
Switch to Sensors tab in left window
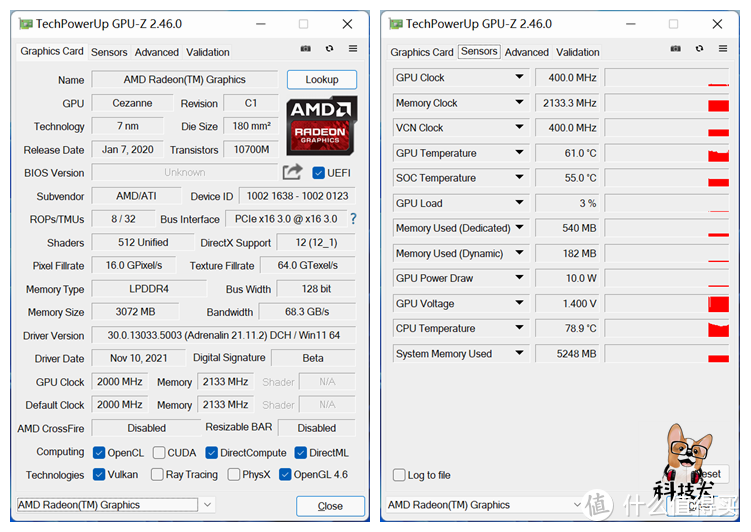click(109, 52)
